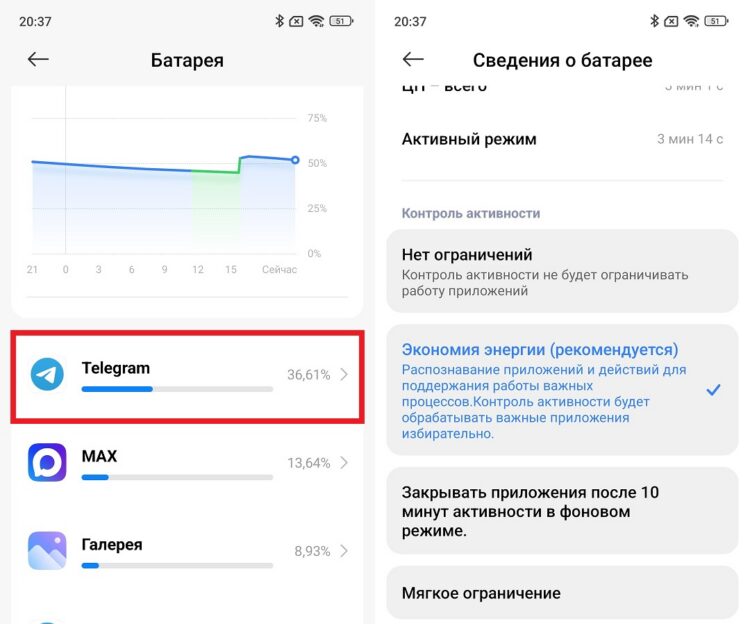Tap the Bluetooth icon in left status bar
This screenshot has height=624, width=750.
coord(279,20)
